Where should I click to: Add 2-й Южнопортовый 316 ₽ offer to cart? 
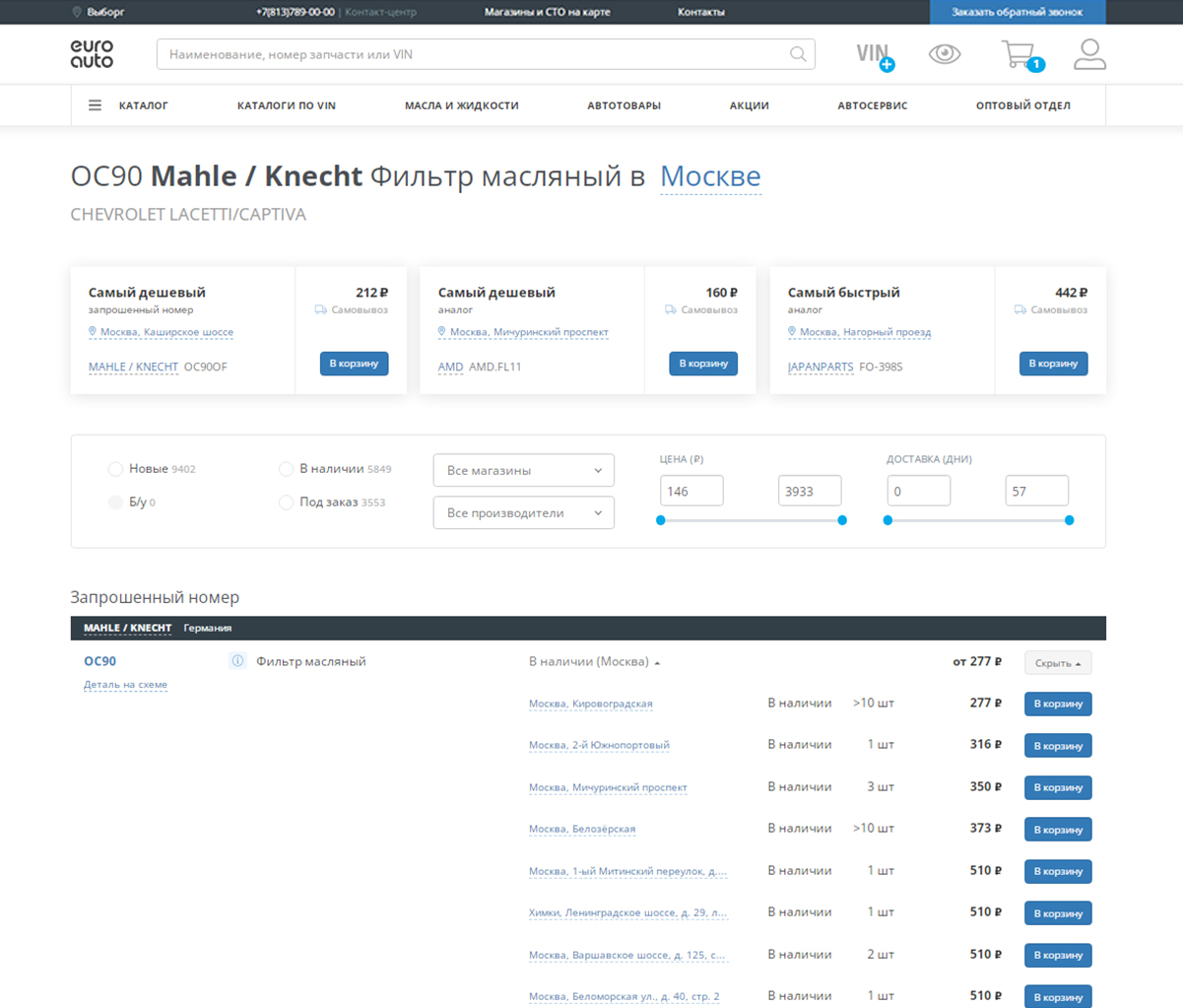[x=1058, y=746]
